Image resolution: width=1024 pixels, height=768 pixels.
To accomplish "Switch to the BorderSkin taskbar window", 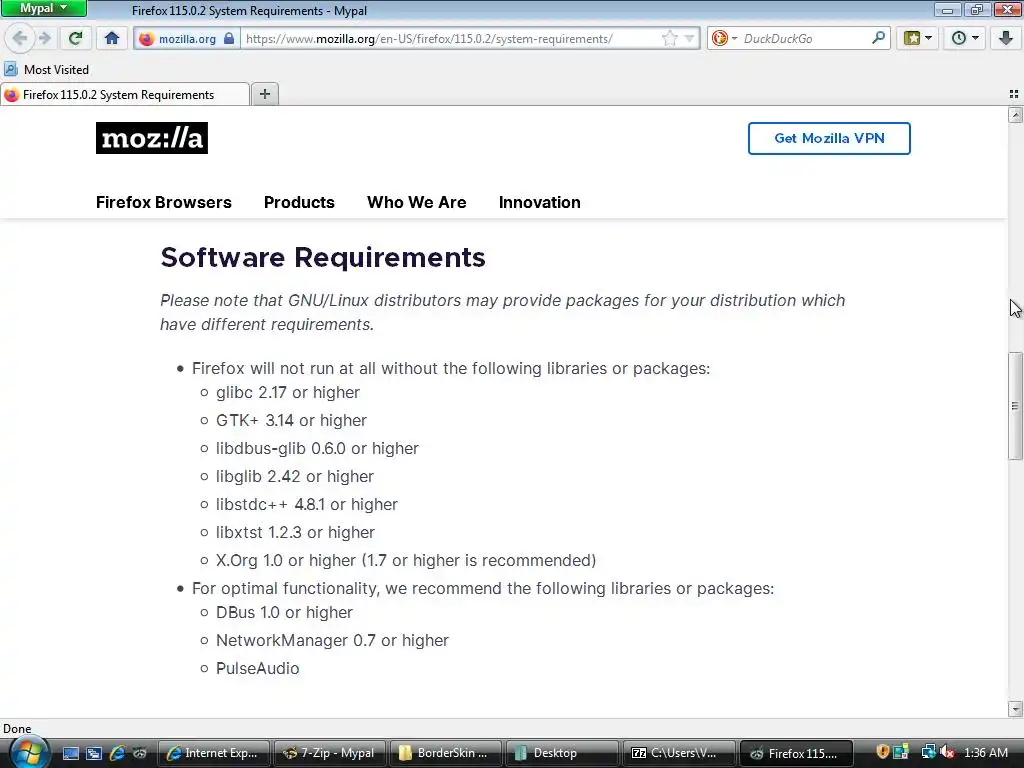I will pyautogui.click(x=445, y=753).
